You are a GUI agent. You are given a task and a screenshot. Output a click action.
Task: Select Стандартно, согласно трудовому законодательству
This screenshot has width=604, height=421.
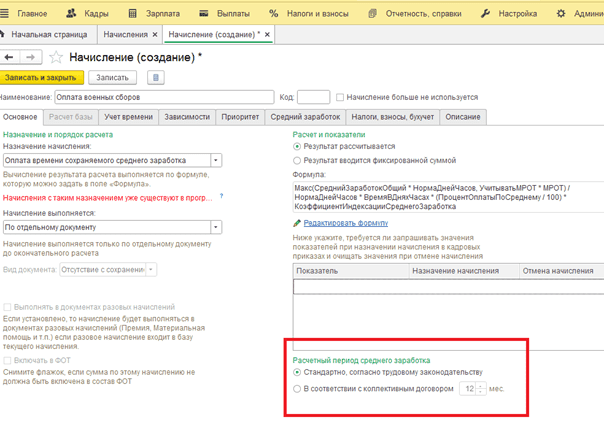coord(297,372)
